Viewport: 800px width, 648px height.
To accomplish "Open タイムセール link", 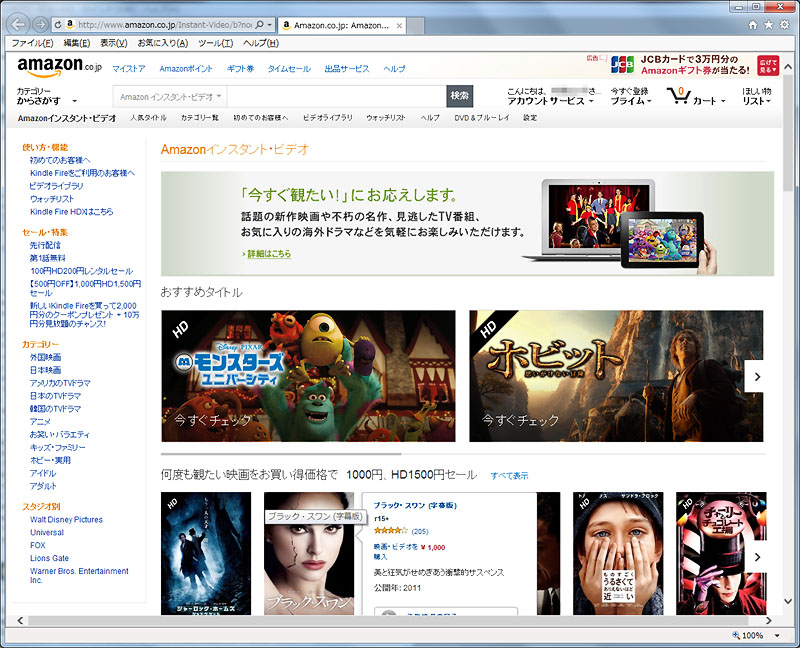I will pyautogui.click(x=289, y=69).
